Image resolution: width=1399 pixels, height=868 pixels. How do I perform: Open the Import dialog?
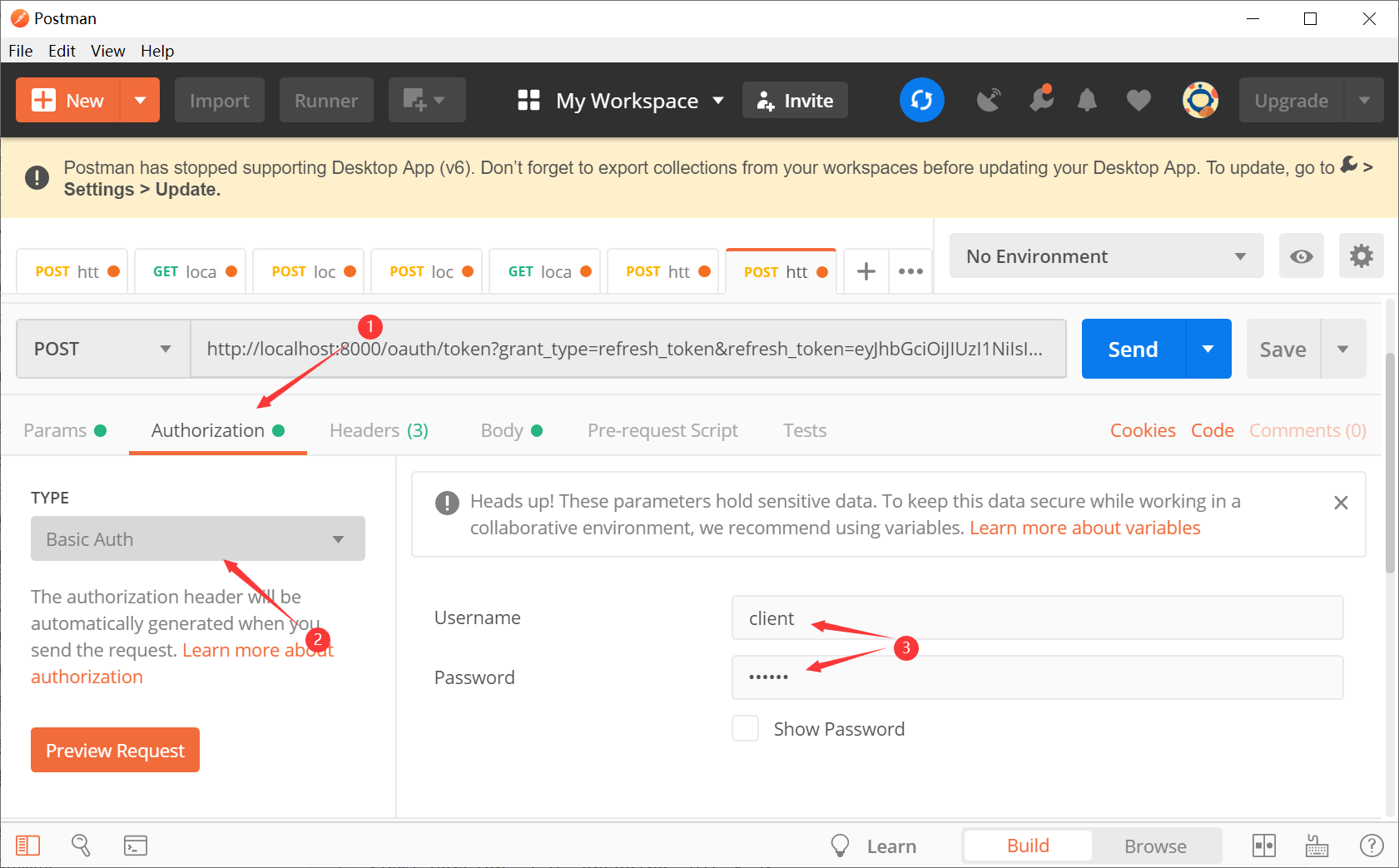coord(219,101)
